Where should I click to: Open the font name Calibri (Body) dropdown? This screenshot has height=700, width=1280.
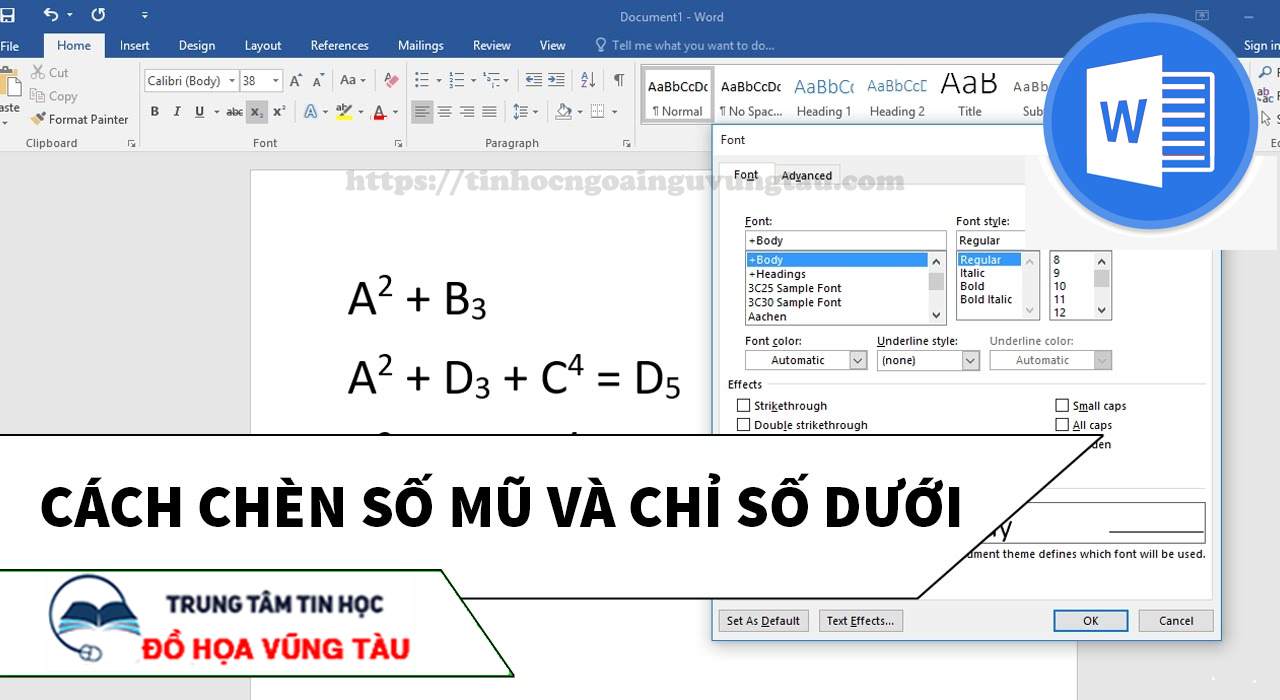click(x=232, y=81)
